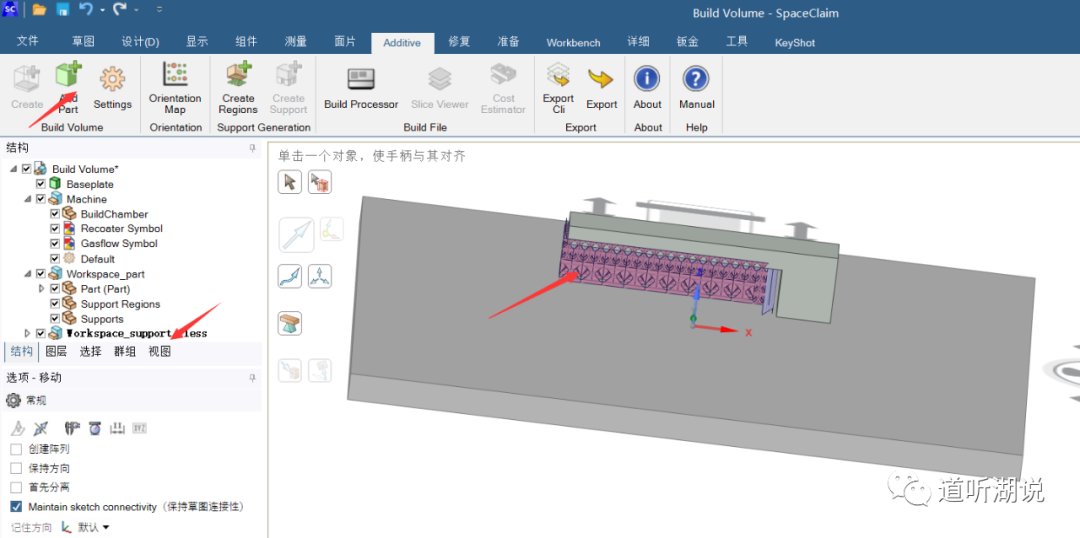
Task: Click the ruler dimension icon in move options
Action: tap(117, 428)
